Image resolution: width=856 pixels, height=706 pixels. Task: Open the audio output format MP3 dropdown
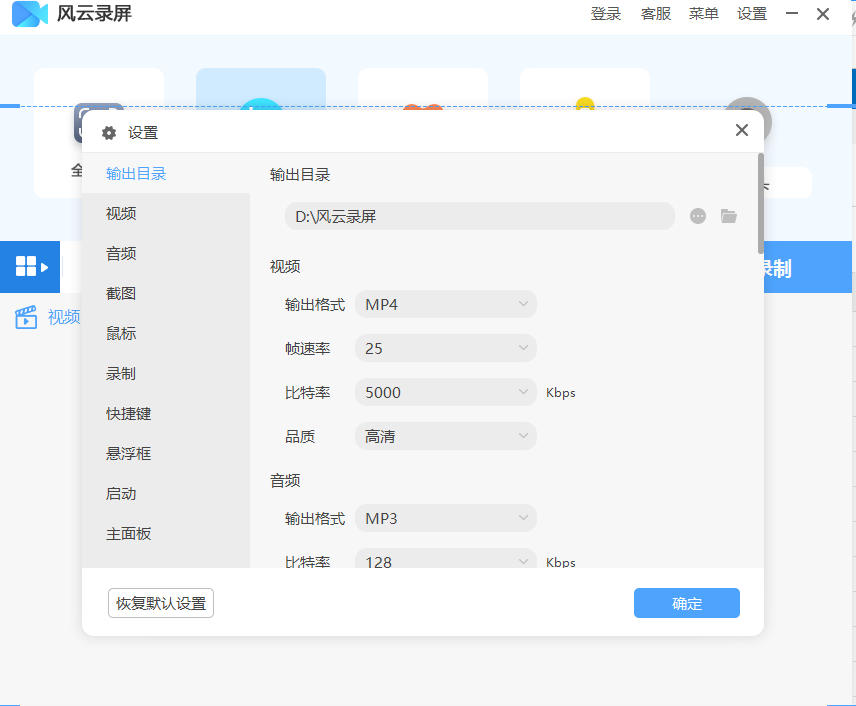[445, 518]
